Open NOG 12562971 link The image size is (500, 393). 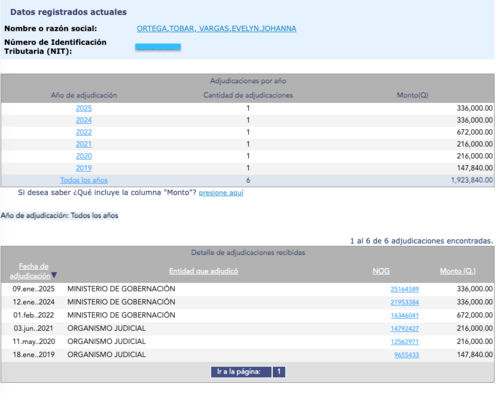point(405,342)
